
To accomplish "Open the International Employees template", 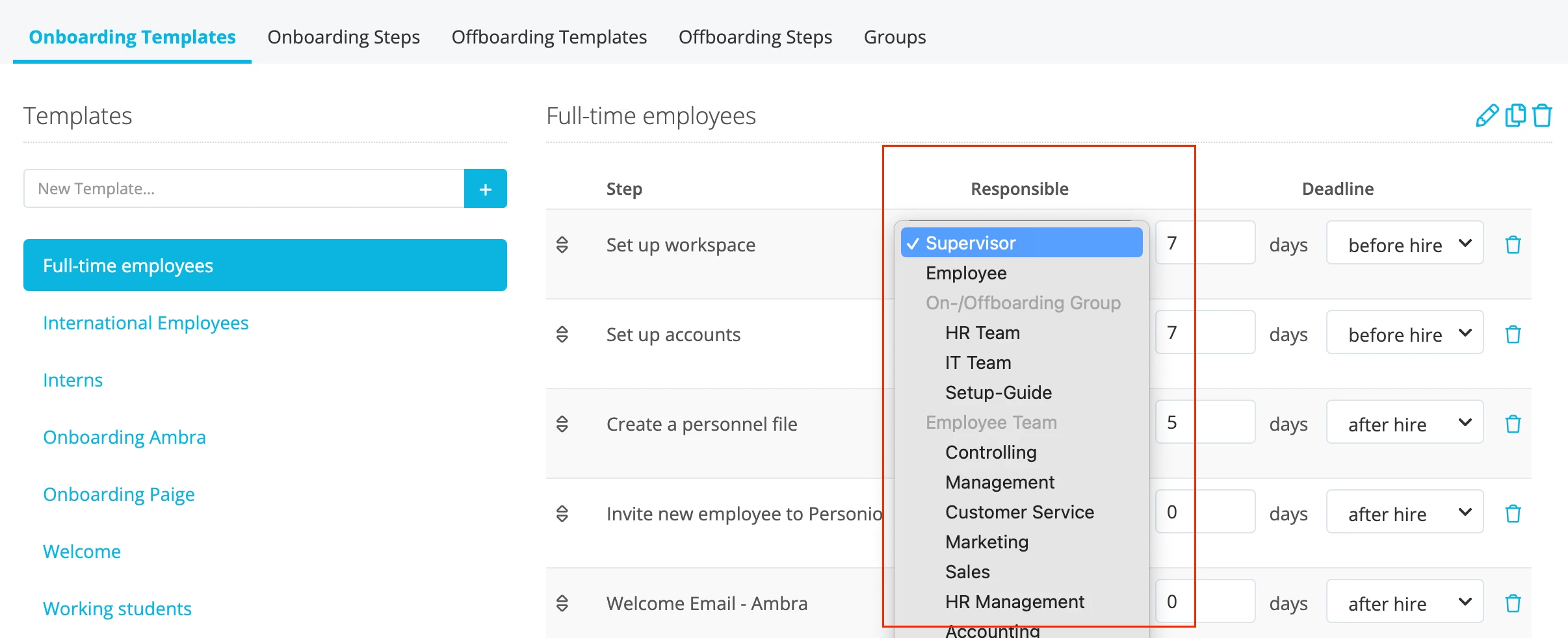I will click(x=146, y=323).
